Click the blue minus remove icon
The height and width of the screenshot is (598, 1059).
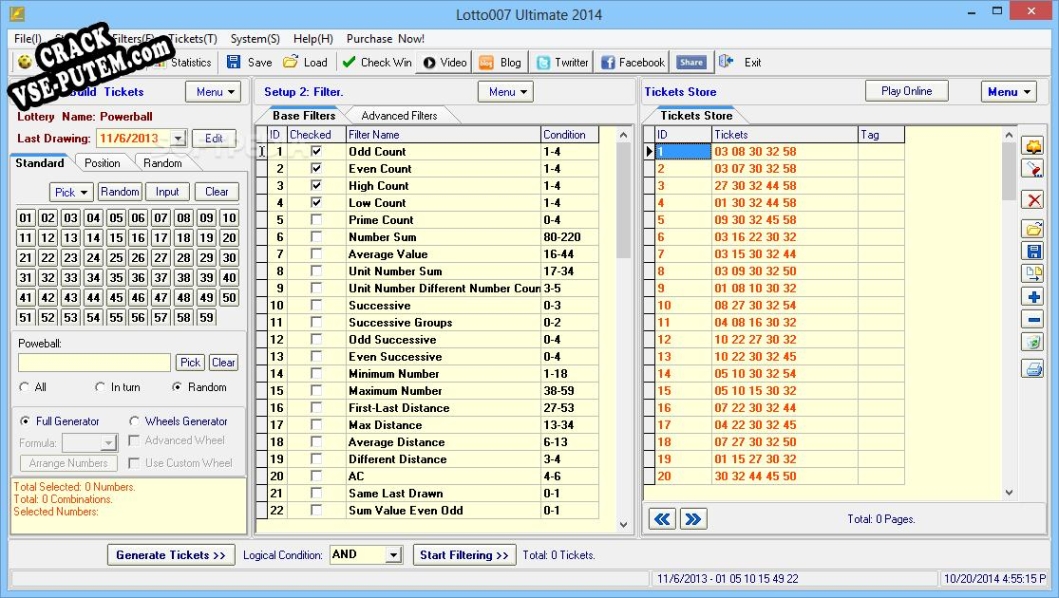pos(1033,319)
